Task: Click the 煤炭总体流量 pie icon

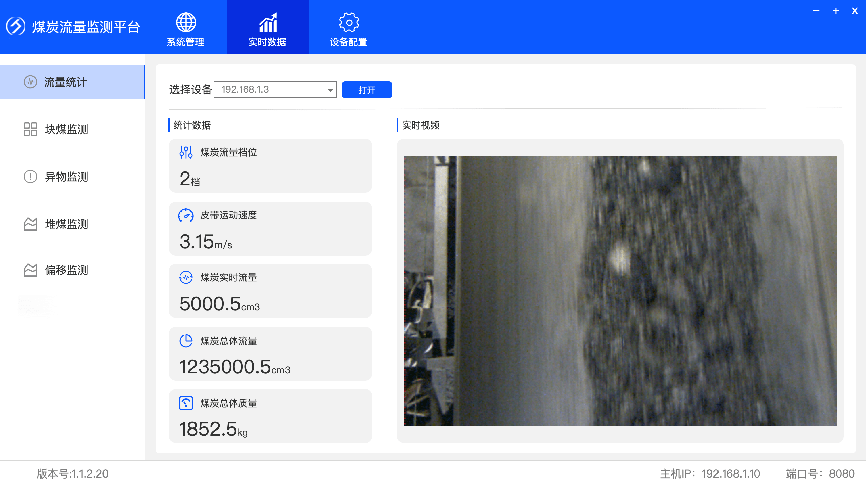Action: pyautogui.click(x=185, y=341)
